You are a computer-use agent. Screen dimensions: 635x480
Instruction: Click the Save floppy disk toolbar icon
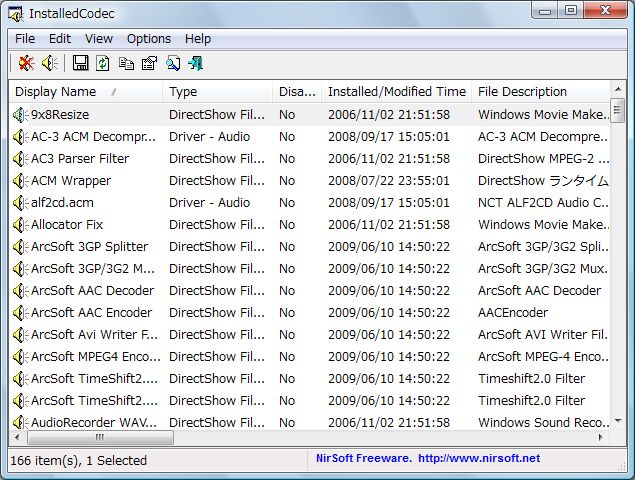80,63
